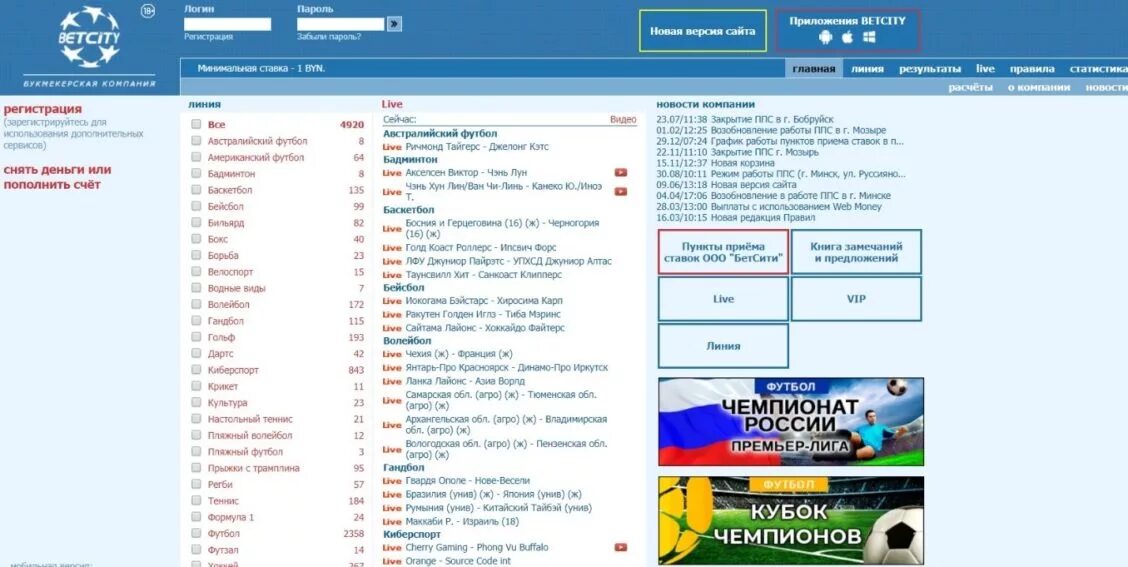
Task: Open match Таунсвилл Хит - Санкоаст Клипперс
Action: [x=483, y=275]
